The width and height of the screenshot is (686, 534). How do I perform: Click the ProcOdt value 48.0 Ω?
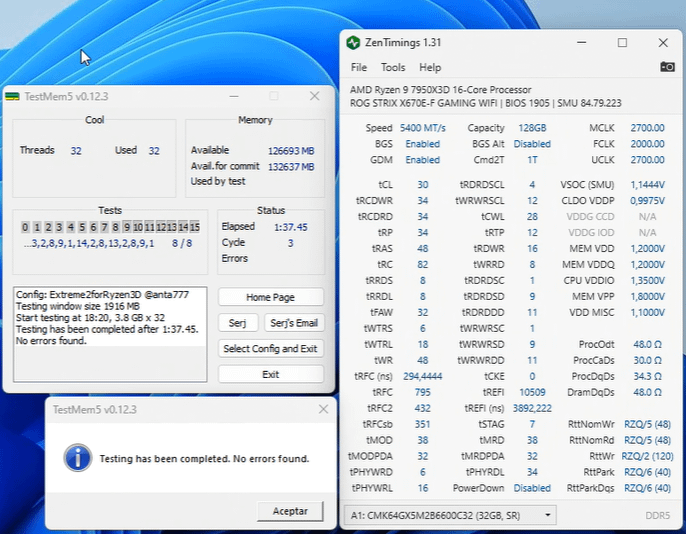pos(648,344)
